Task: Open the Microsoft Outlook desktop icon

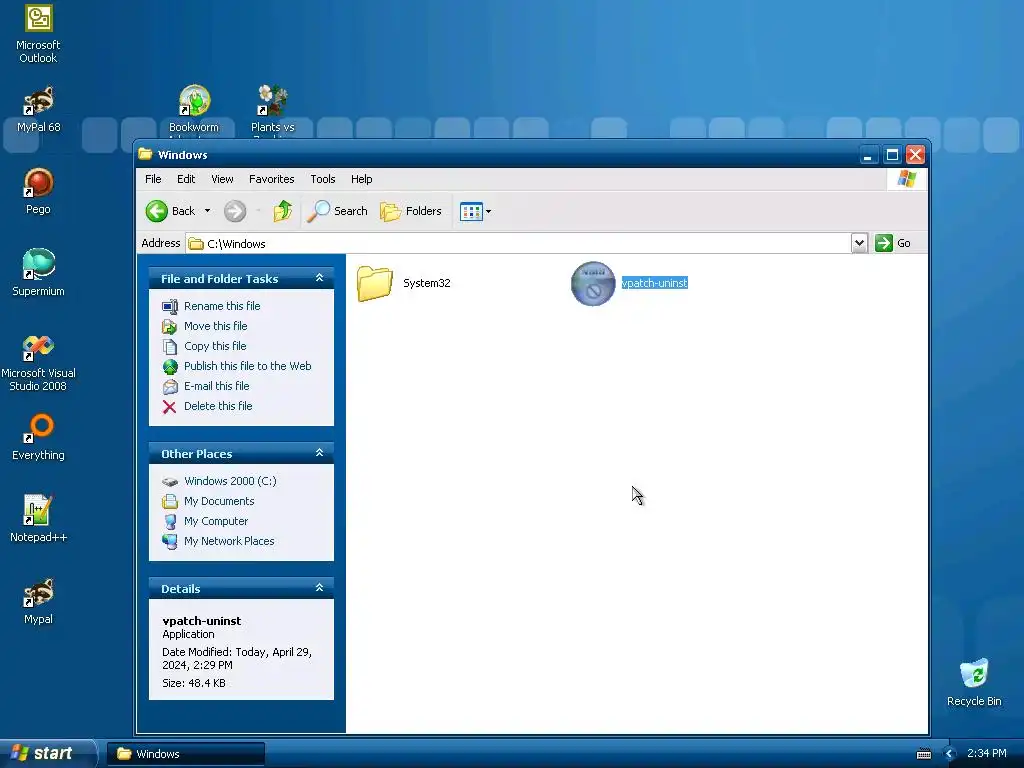Action: tap(38, 34)
